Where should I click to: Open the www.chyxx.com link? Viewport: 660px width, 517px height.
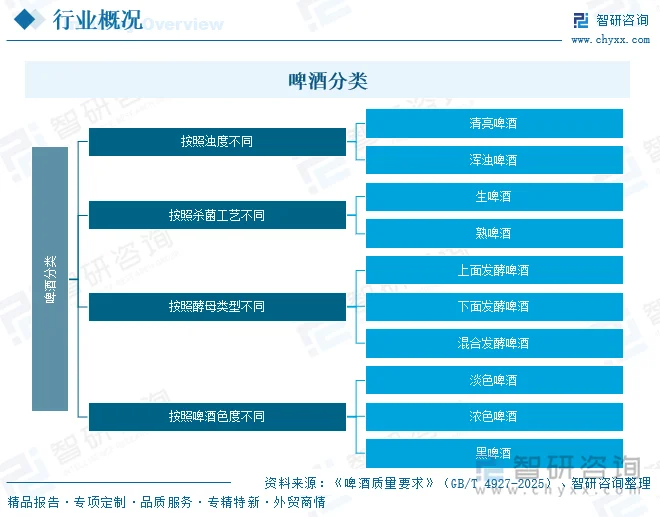click(610, 40)
